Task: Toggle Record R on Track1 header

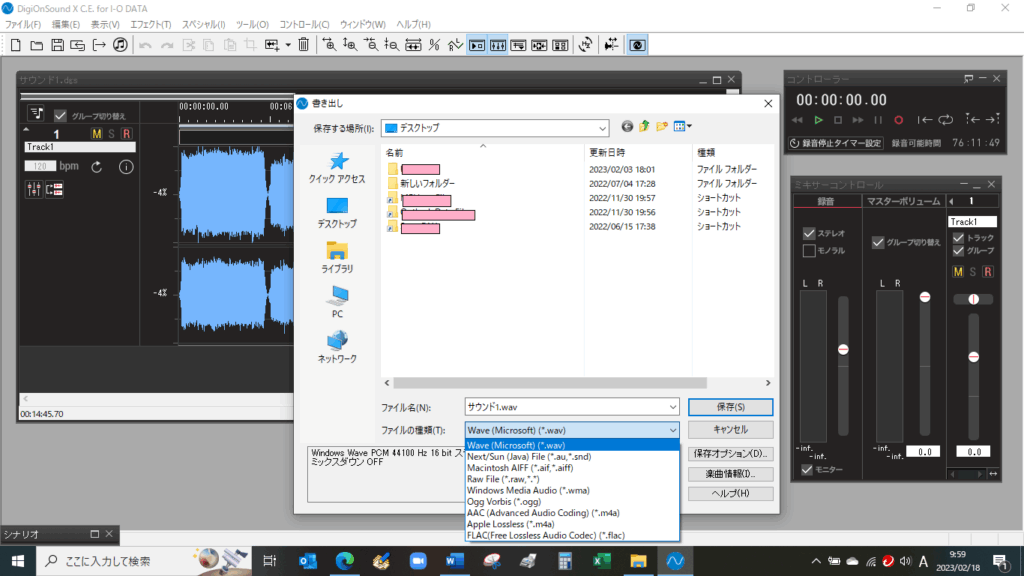Action: click(126, 134)
